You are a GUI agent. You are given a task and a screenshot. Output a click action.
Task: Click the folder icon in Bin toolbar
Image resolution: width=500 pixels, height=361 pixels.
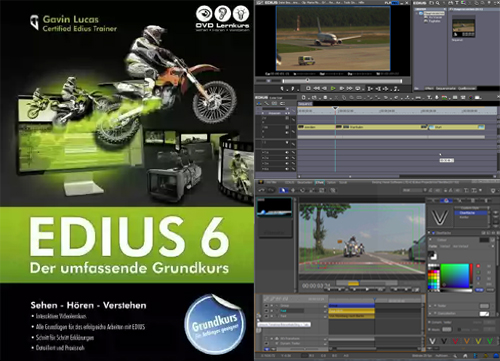(431, 3)
